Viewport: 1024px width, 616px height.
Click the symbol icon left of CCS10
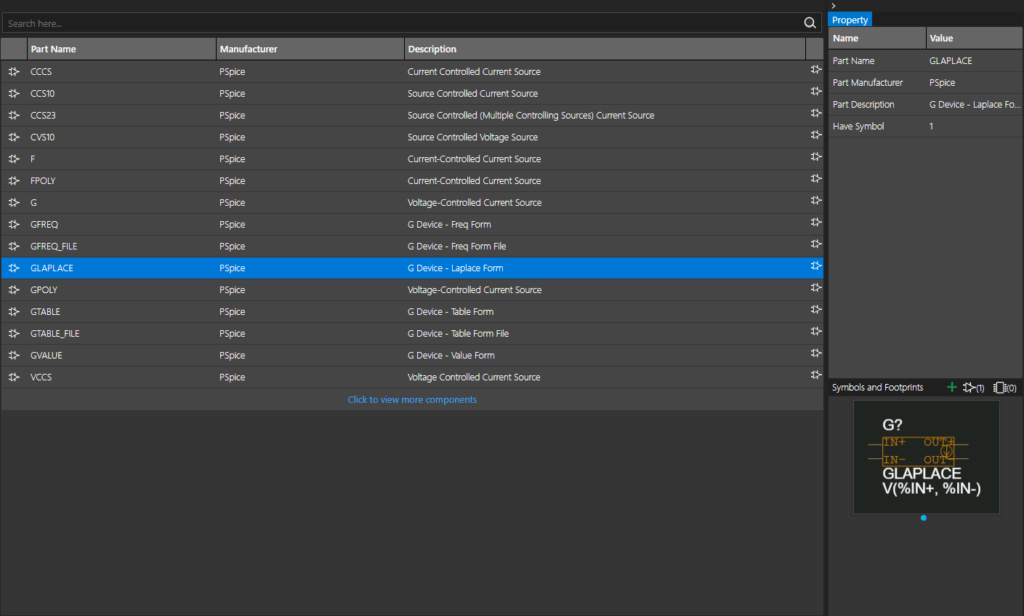coord(14,93)
